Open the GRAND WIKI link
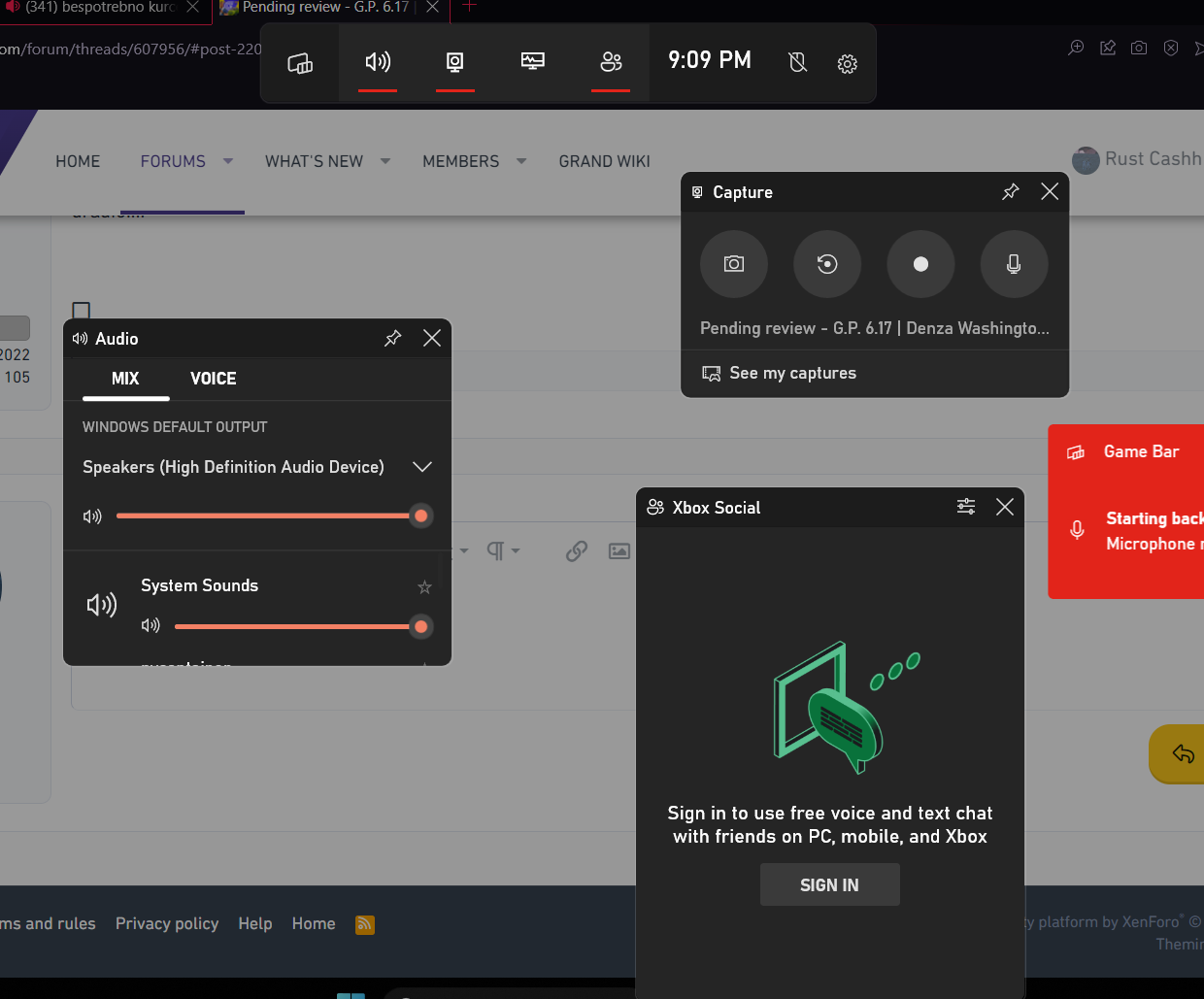 click(x=604, y=161)
